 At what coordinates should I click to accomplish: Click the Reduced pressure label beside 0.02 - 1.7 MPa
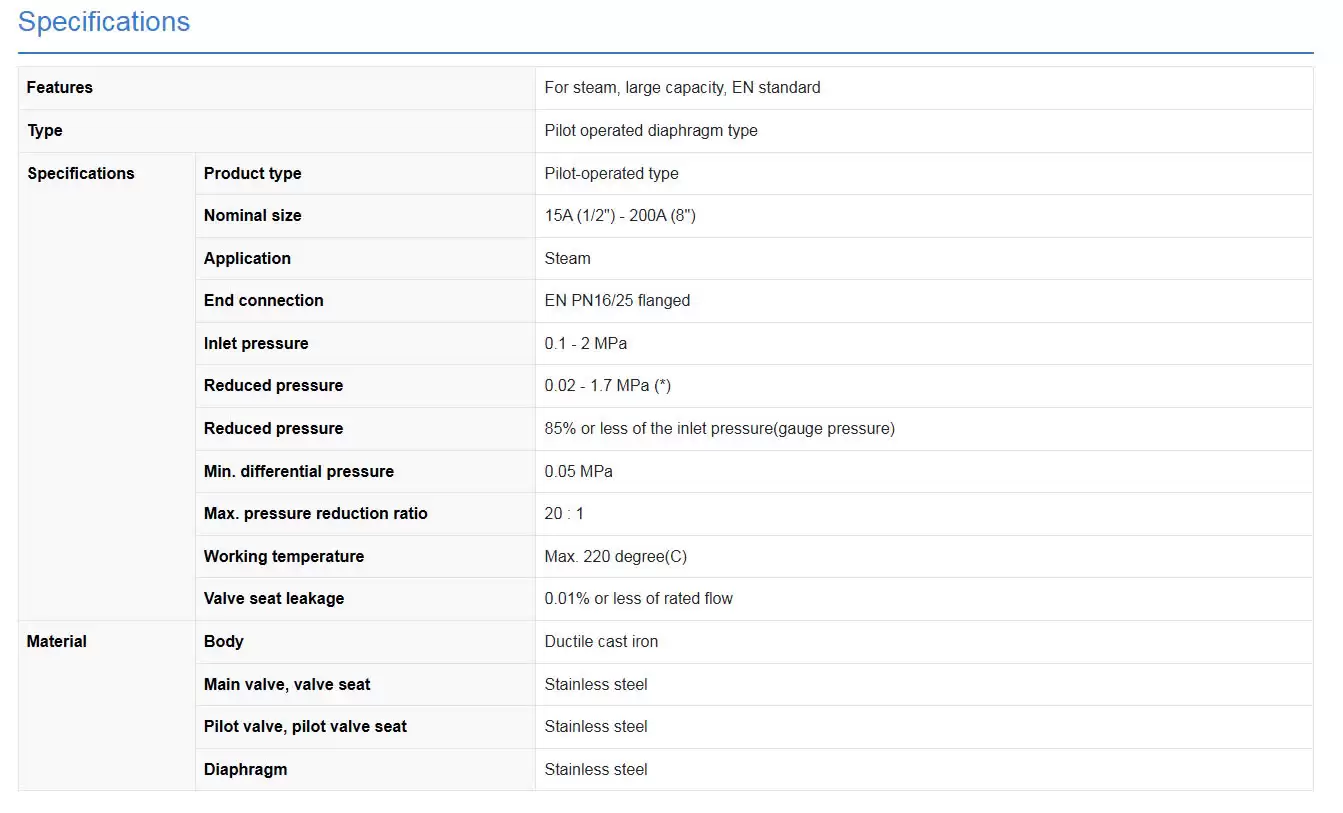pos(274,386)
